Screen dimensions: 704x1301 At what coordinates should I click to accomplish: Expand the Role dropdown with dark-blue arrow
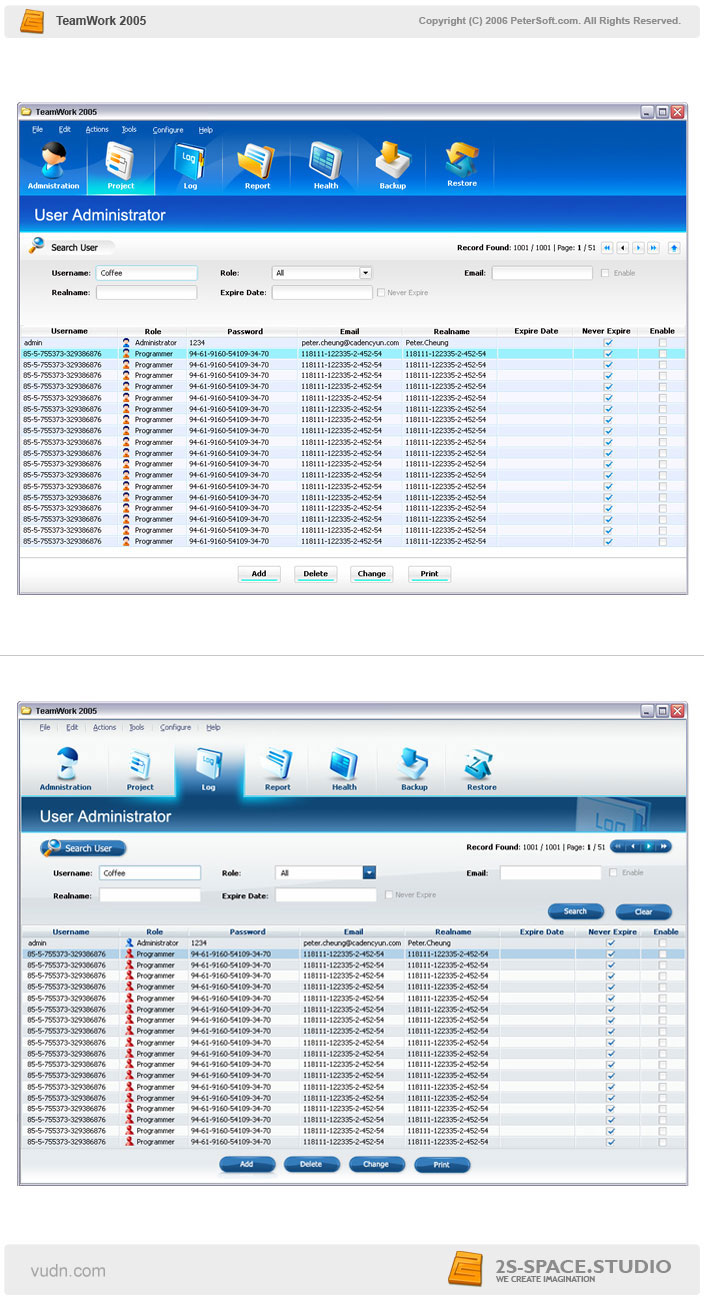point(369,873)
